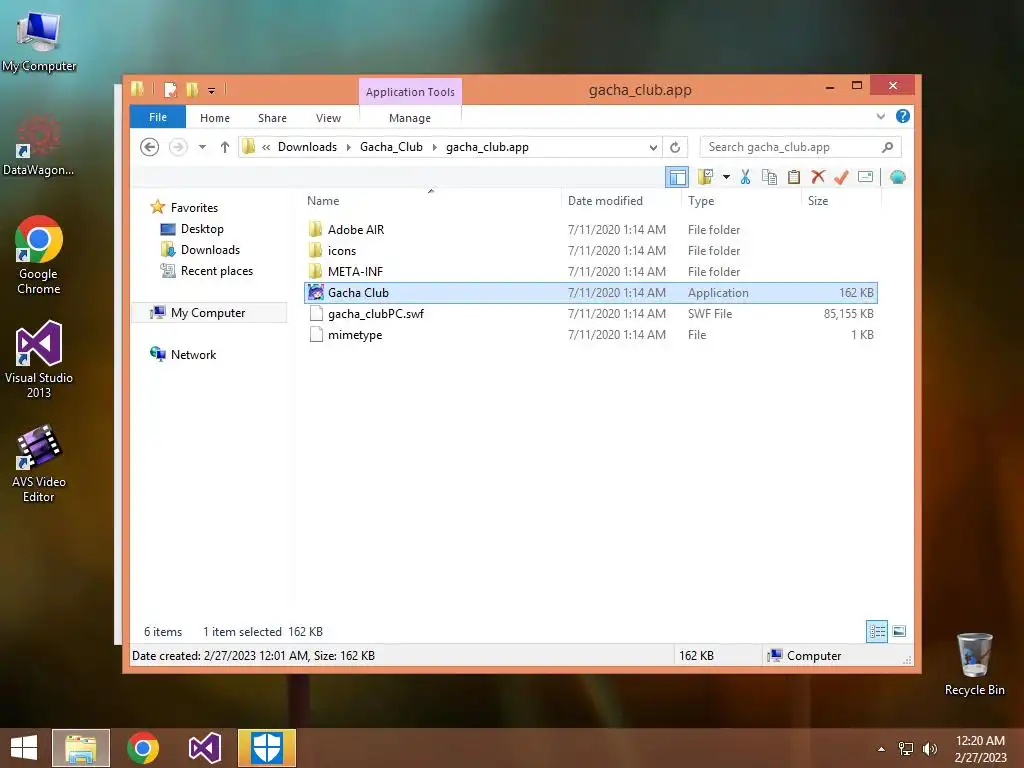Click the folder icon at title bar left
Viewport: 1024px width, 768px height.
[x=137, y=89]
